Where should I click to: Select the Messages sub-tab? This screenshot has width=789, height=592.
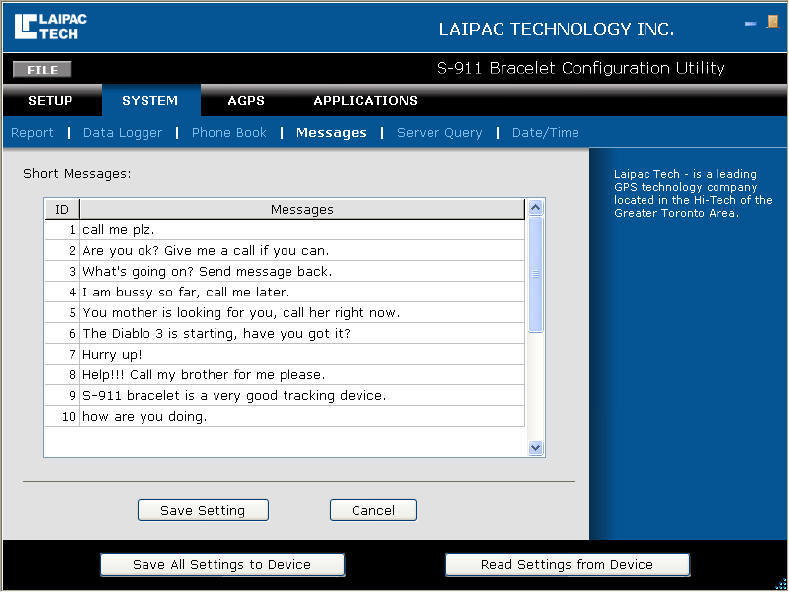[x=331, y=133]
